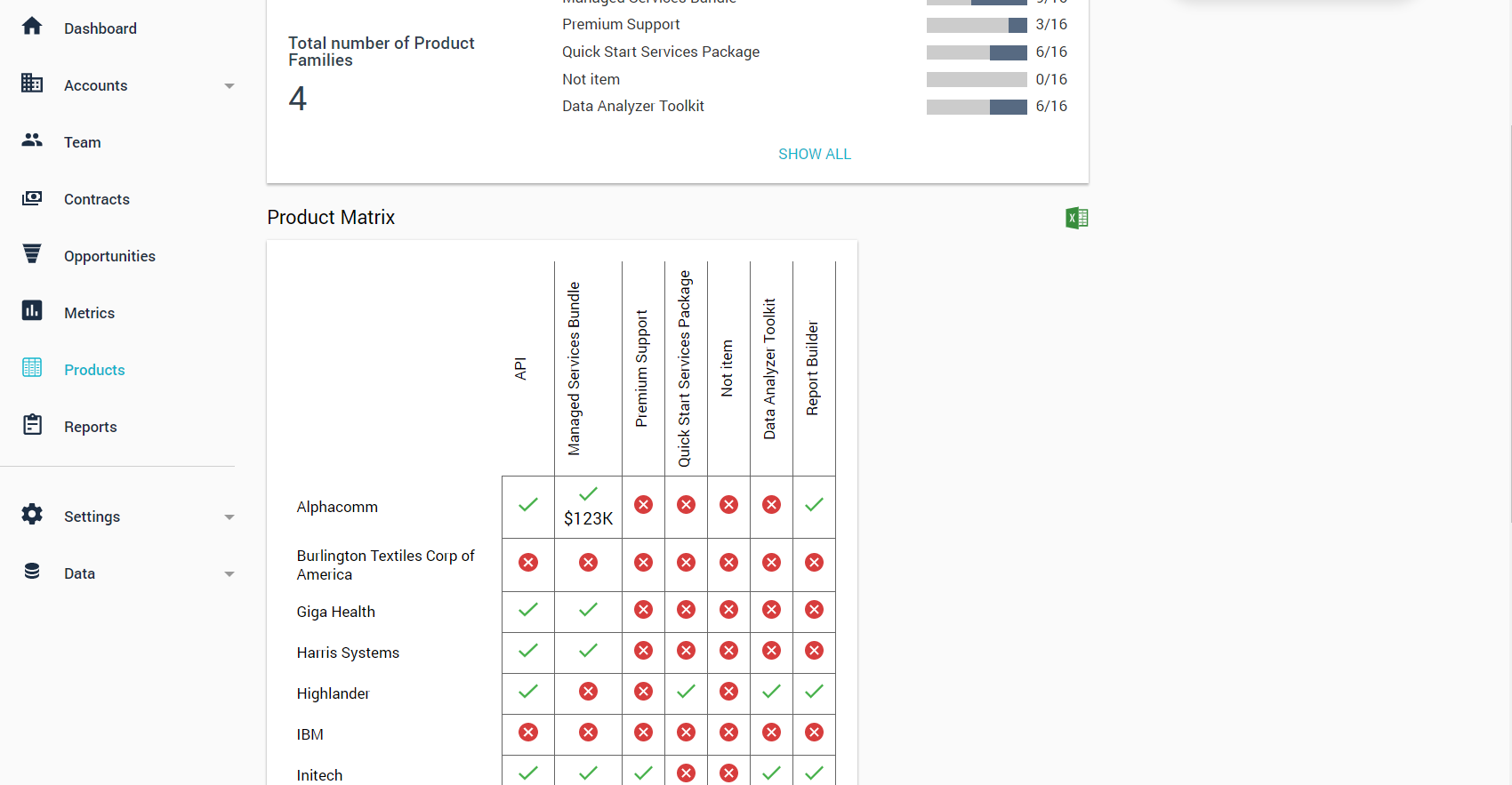Viewport: 1512px width, 785px height.
Task: Click Not item 0/16 progress bar
Action: (977, 80)
